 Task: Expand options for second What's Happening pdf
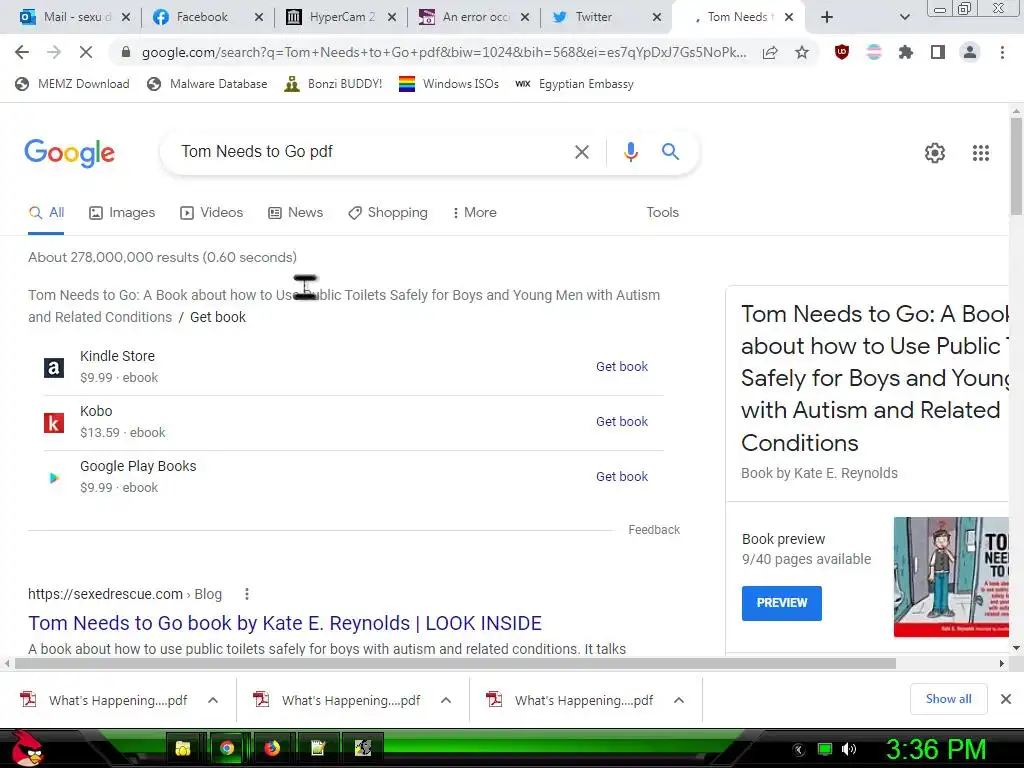point(446,700)
